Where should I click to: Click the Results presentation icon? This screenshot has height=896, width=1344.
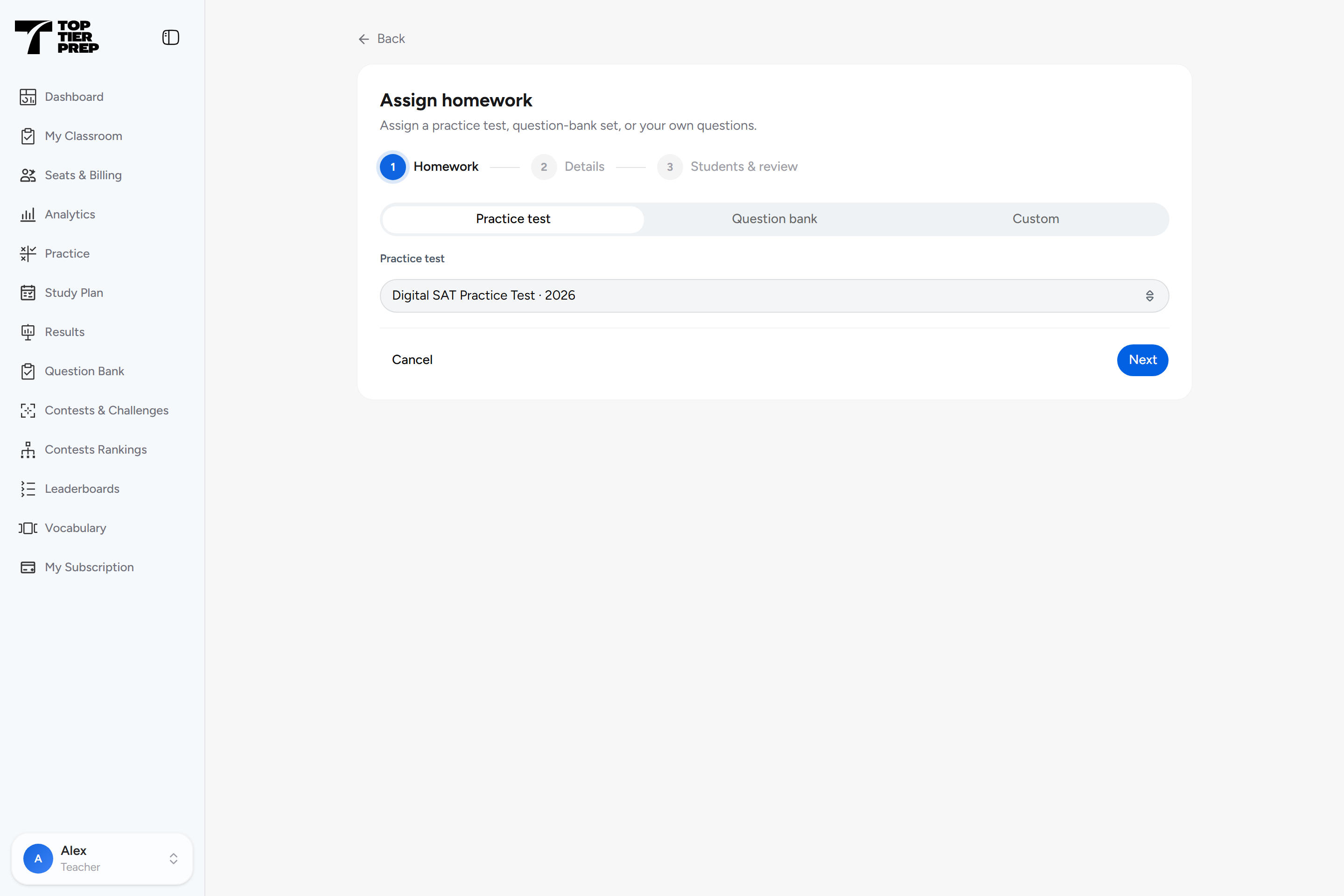(28, 332)
